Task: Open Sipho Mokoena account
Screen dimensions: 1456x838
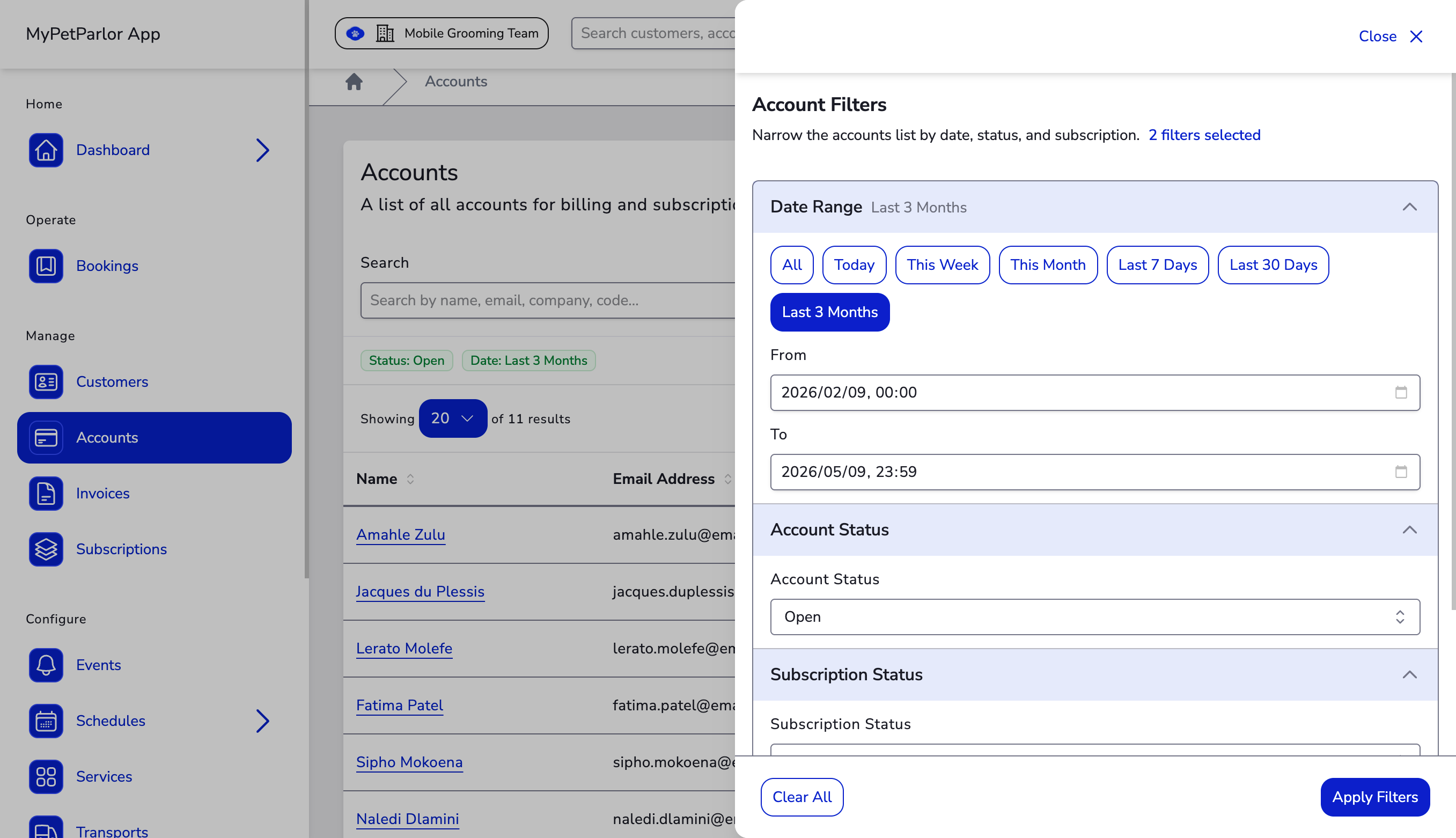Action: pos(409,762)
